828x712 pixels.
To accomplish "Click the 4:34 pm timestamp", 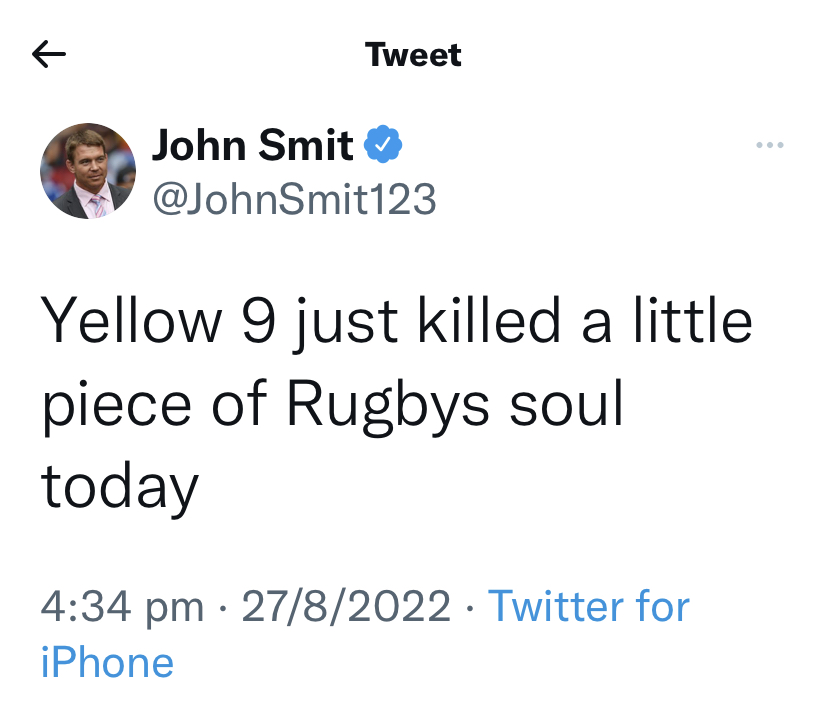I will pyautogui.click(x=123, y=606).
